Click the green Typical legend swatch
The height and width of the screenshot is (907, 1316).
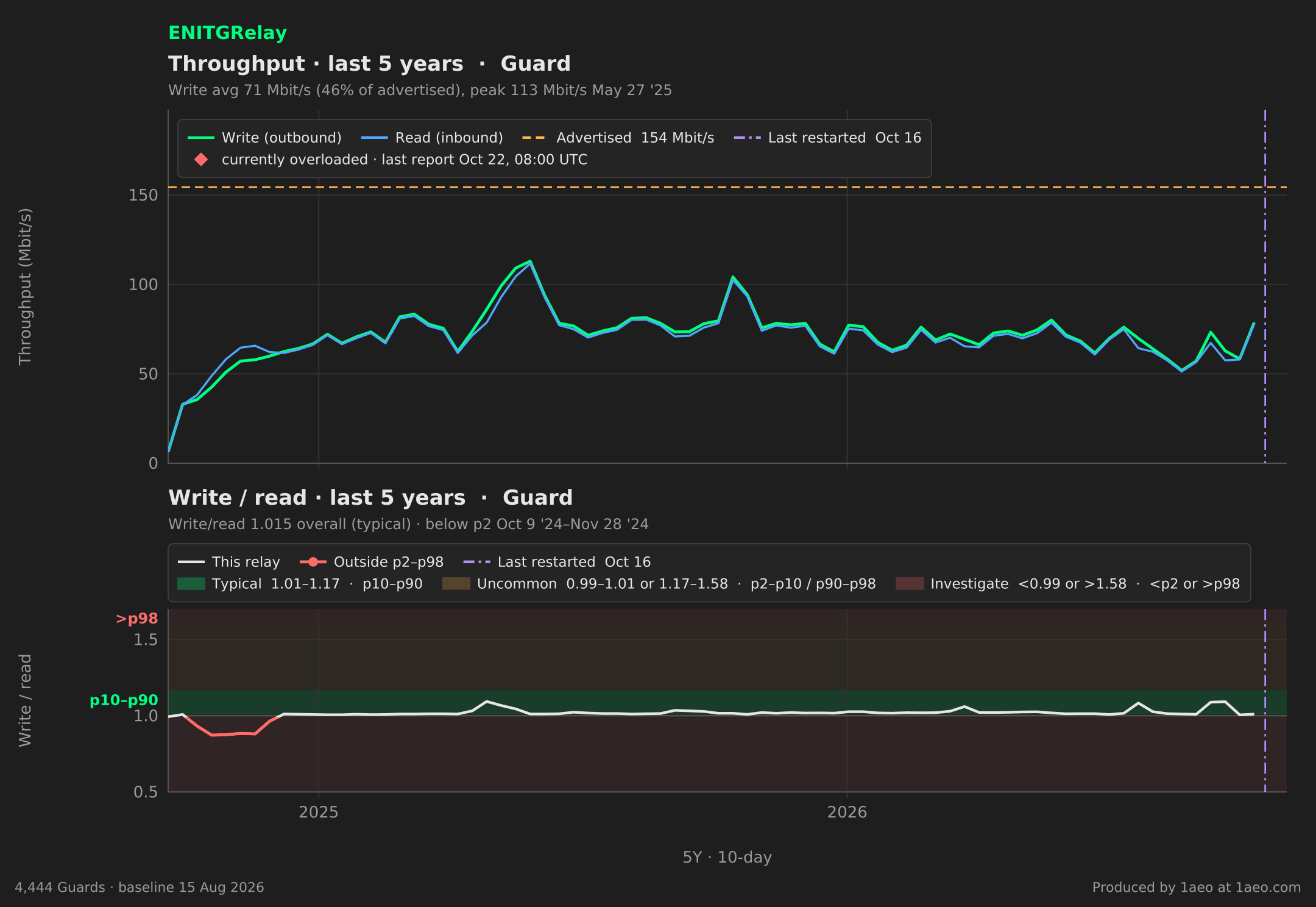191,584
